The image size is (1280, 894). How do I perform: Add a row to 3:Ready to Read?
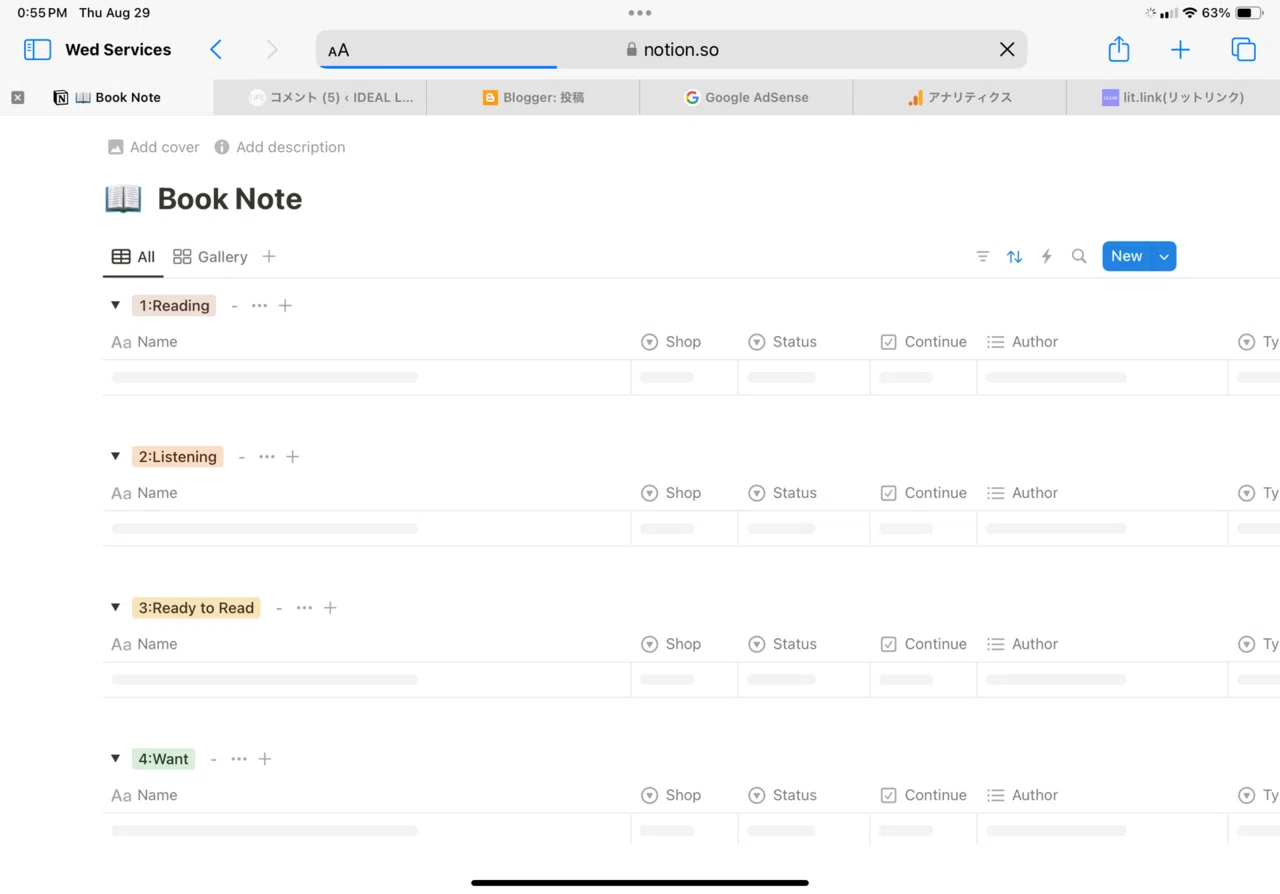(330, 608)
